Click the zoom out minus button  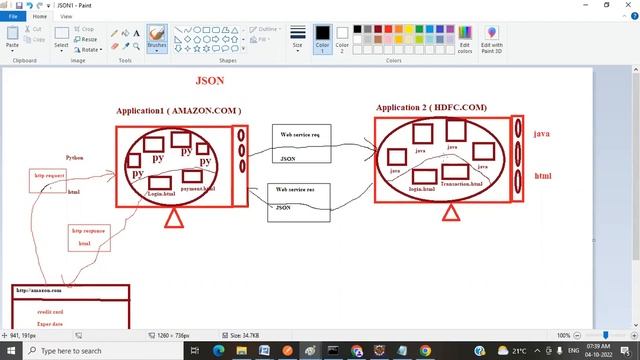tap(577, 336)
